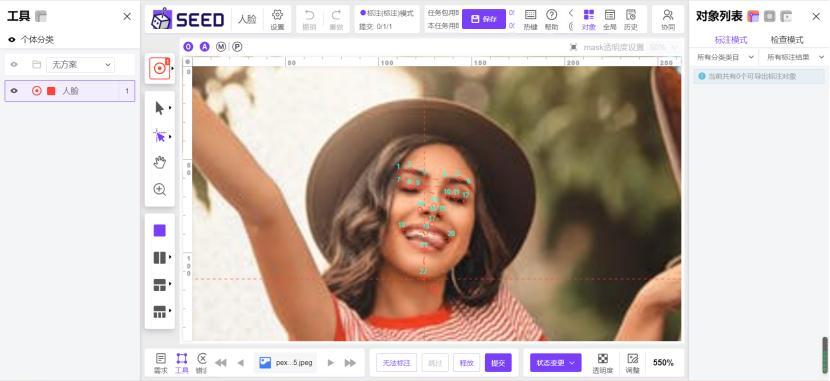Switch to 标注模式 tab
This screenshot has height=381, width=830.
tap(730, 40)
